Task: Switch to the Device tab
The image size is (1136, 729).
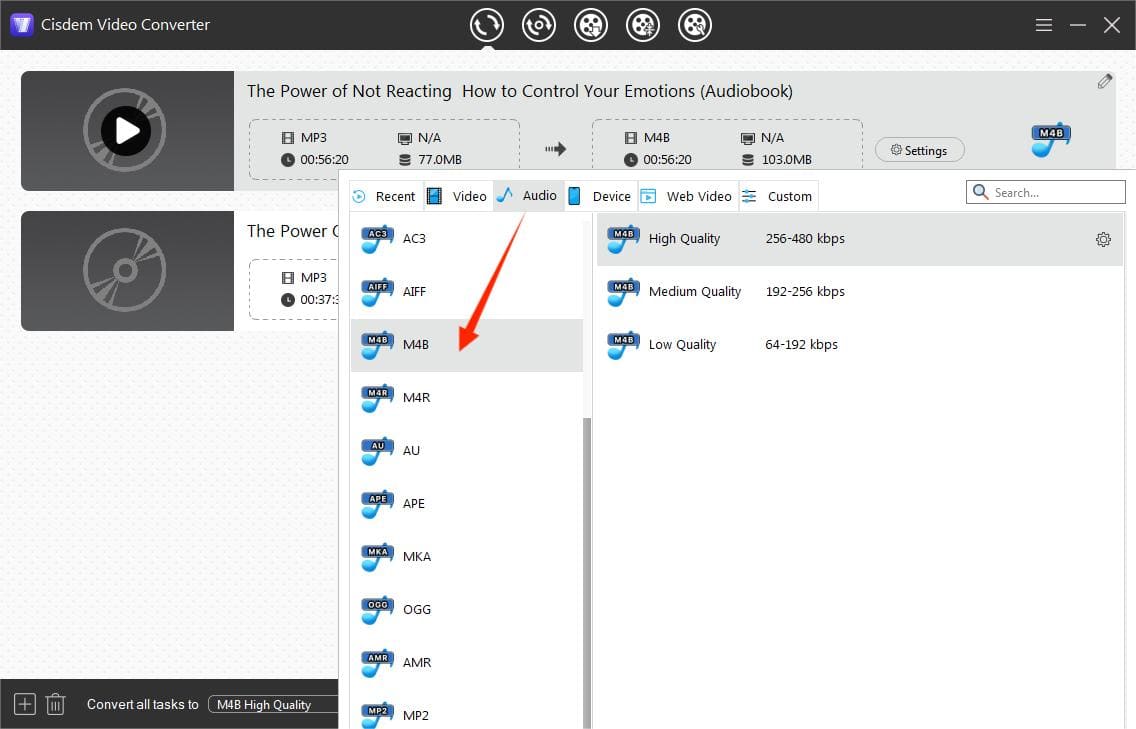Action: 599,196
